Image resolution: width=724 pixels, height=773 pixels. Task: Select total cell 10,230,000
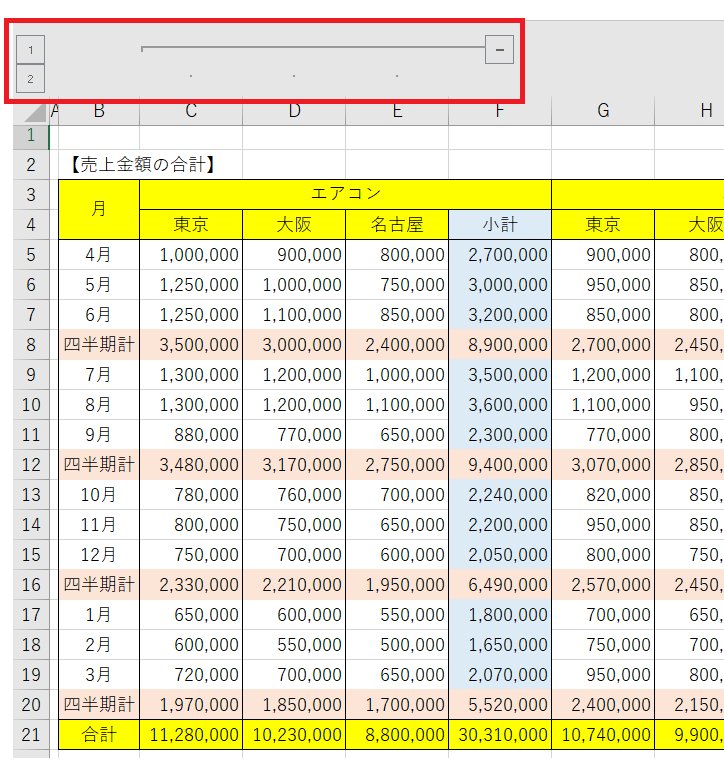[x=294, y=735]
